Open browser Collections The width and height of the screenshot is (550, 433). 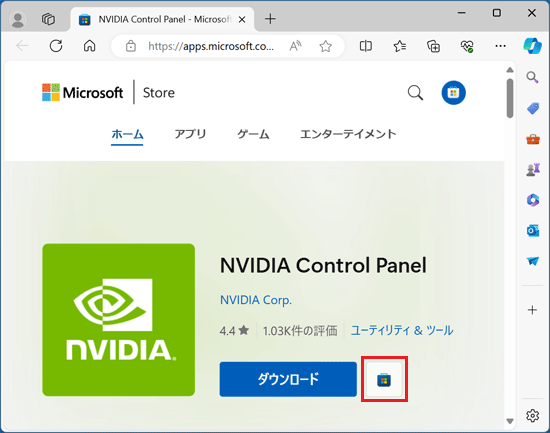click(433, 46)
